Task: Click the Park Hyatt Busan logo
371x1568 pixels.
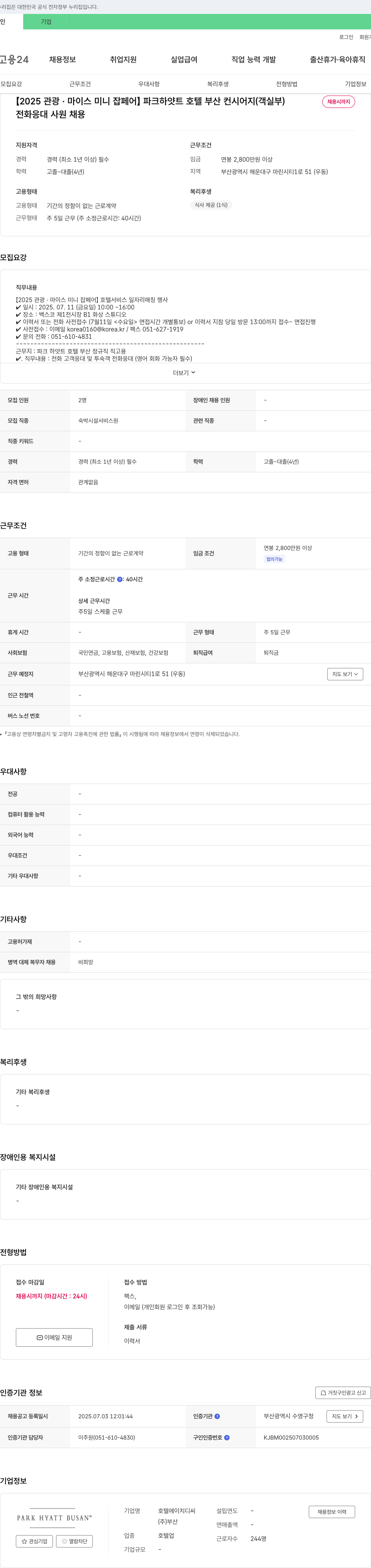Action: pyautogui.click(x=54, y=1518)
